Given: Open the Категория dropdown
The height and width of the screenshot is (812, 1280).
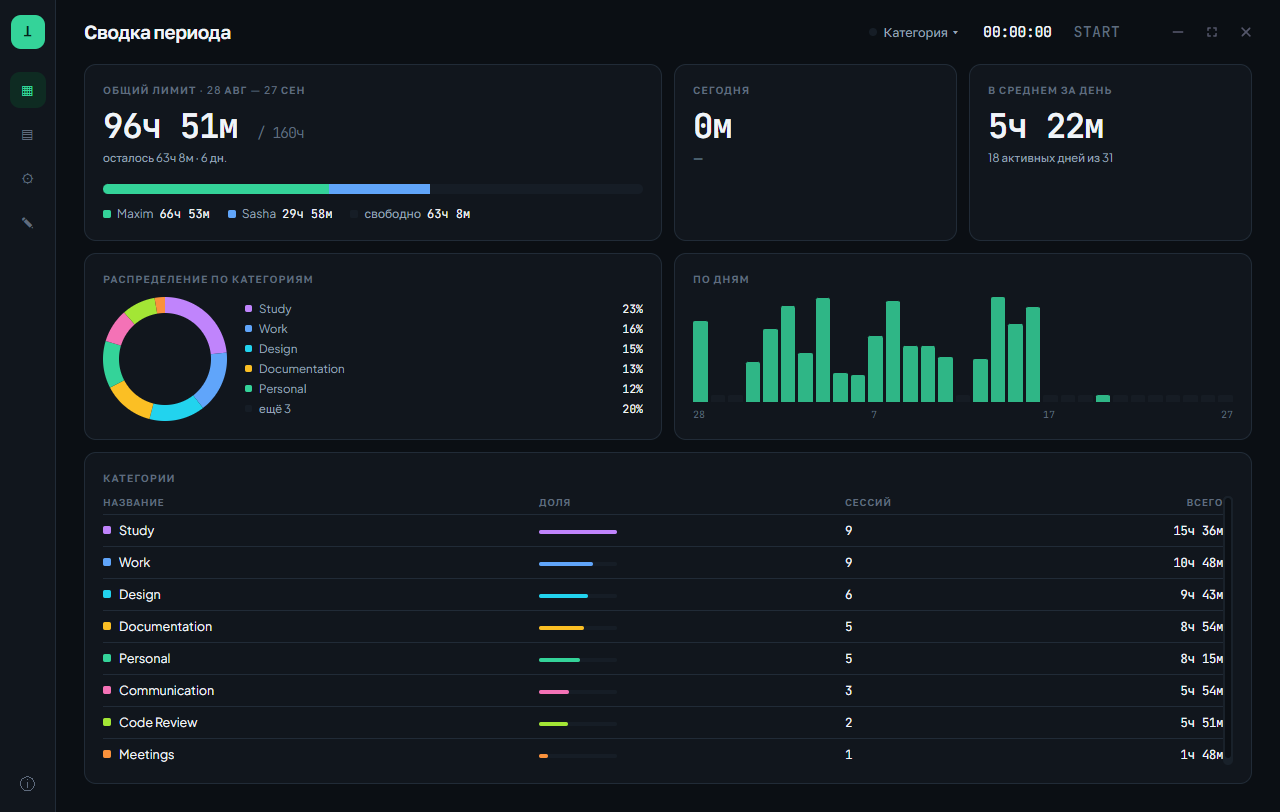Looking at the screenshot, I should coord(913,32).
